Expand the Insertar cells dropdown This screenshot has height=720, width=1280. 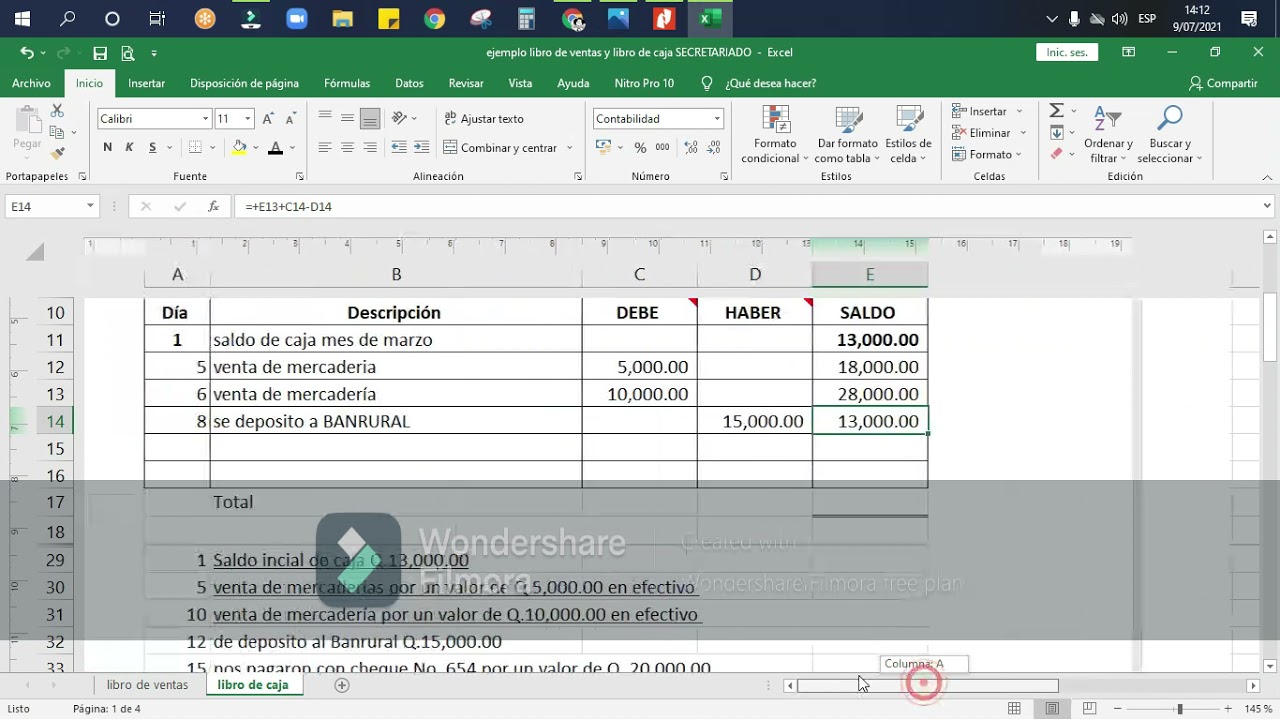1019,111
